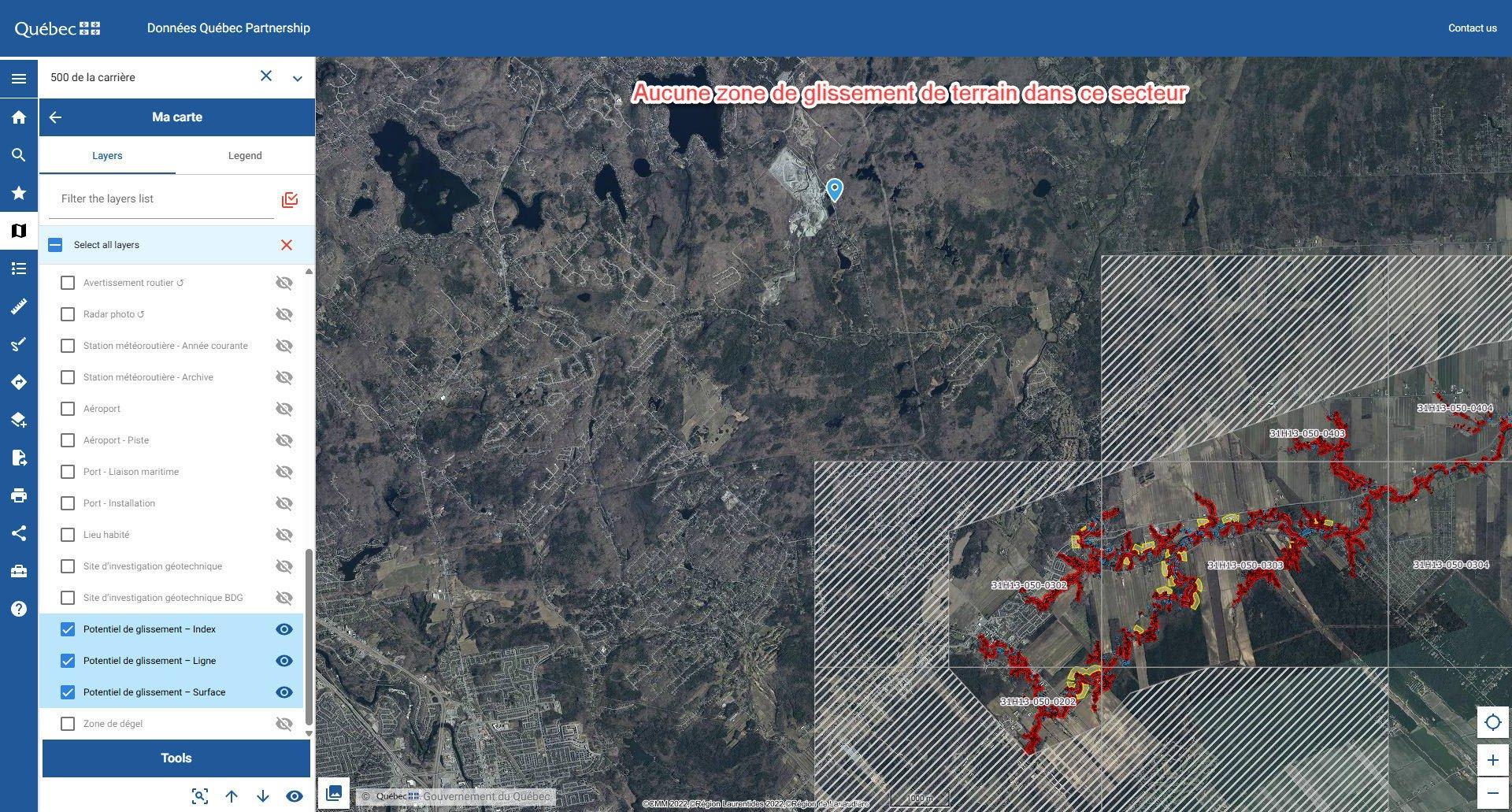Open the Search tool in sidebar
This screenshot has height=812, width=1512.
click(19, 155)
